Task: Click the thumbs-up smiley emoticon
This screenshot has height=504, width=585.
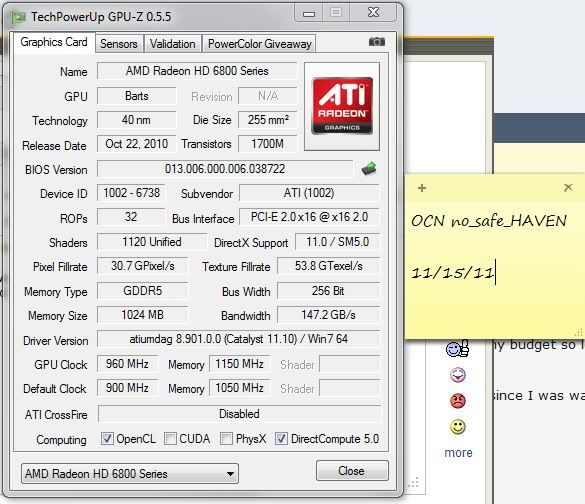Action: [x=457, y=348]
